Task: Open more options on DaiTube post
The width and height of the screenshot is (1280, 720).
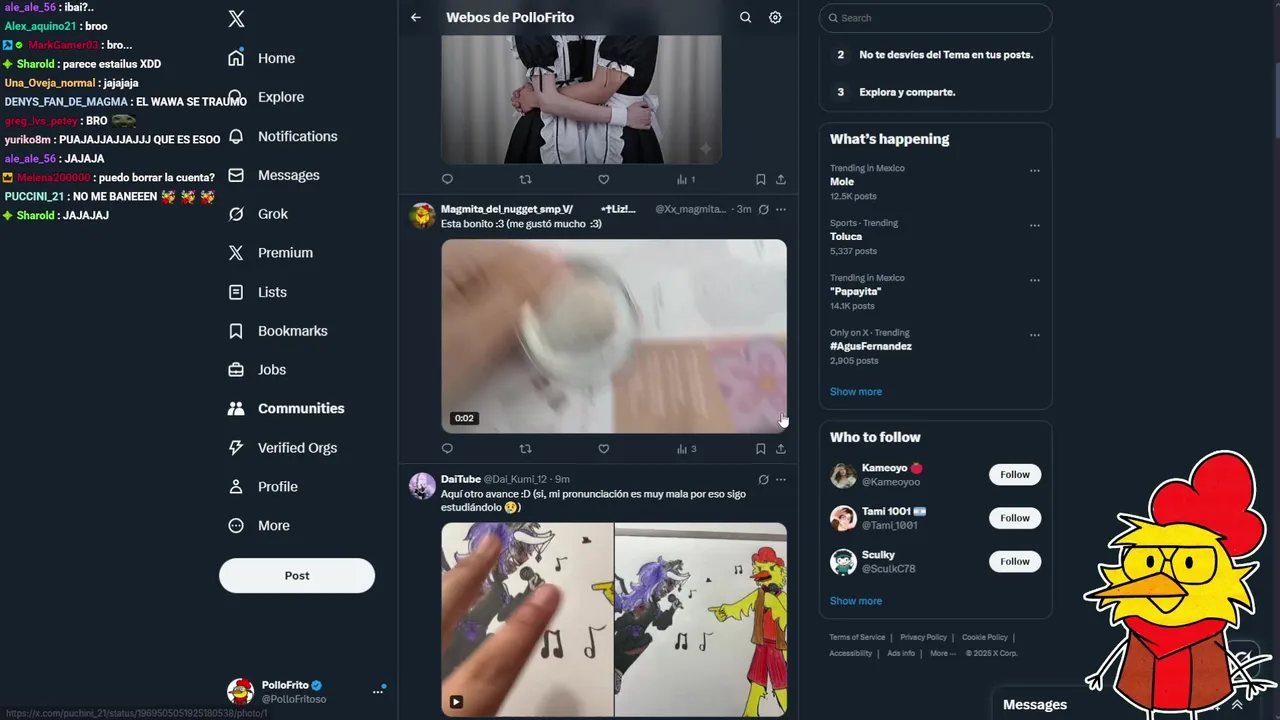Action: tap(781, 479)
